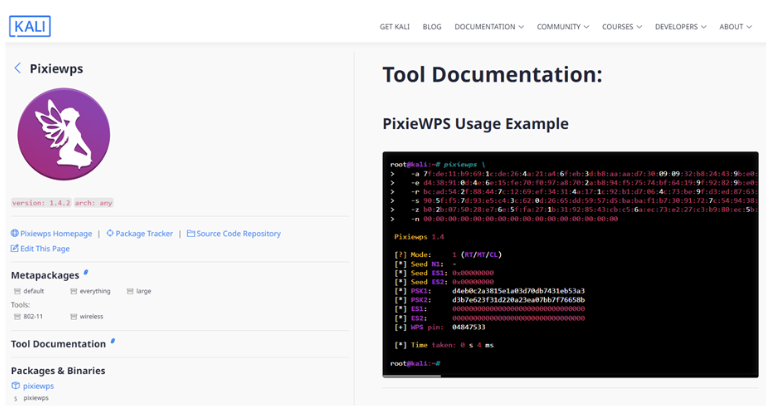766x413 pixels.
Task: Click the Pixiewps fairy logo image
Action: [64, 134]
